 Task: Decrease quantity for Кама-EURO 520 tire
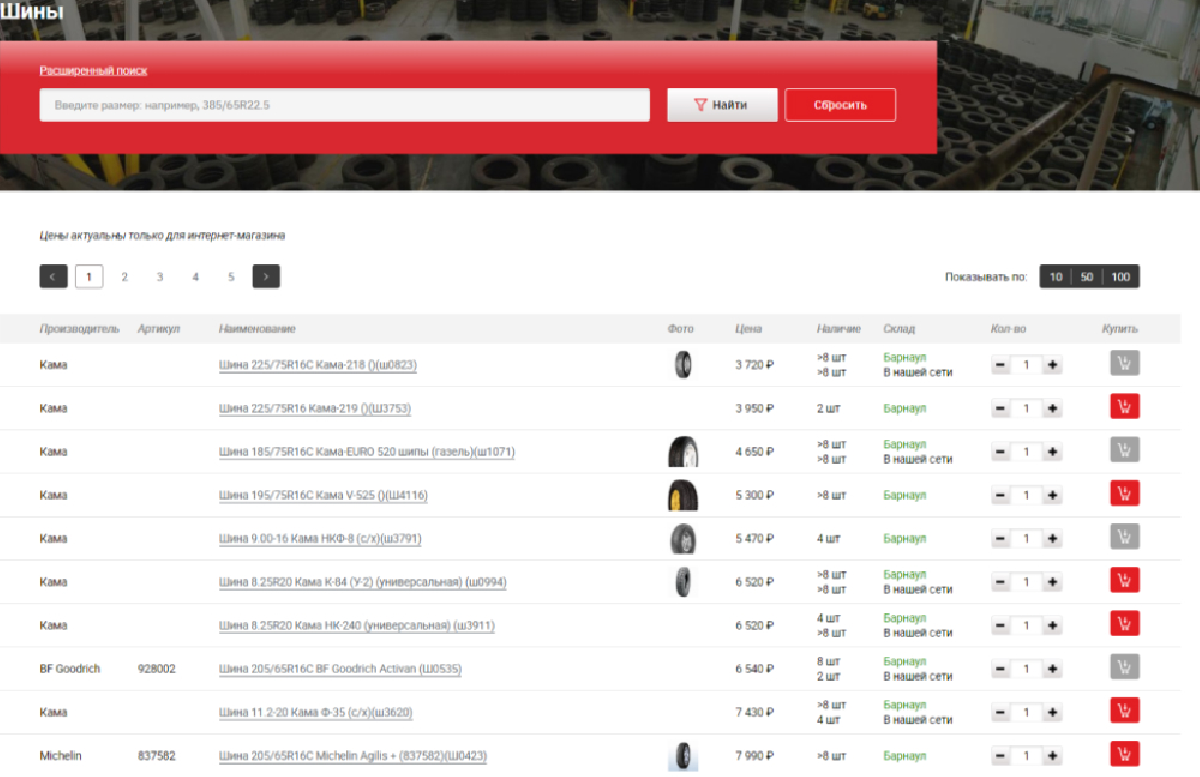1000,451
